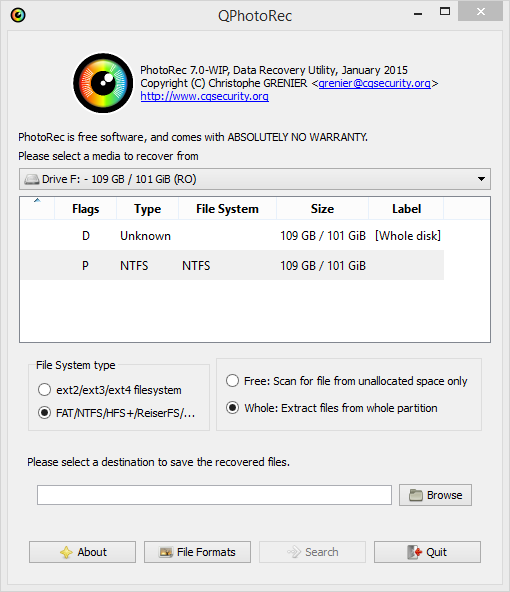Viewport: 510px width, 592px height.
Task: Click the QPhotoRec title bar eye icon
Action: click(18, 15)
